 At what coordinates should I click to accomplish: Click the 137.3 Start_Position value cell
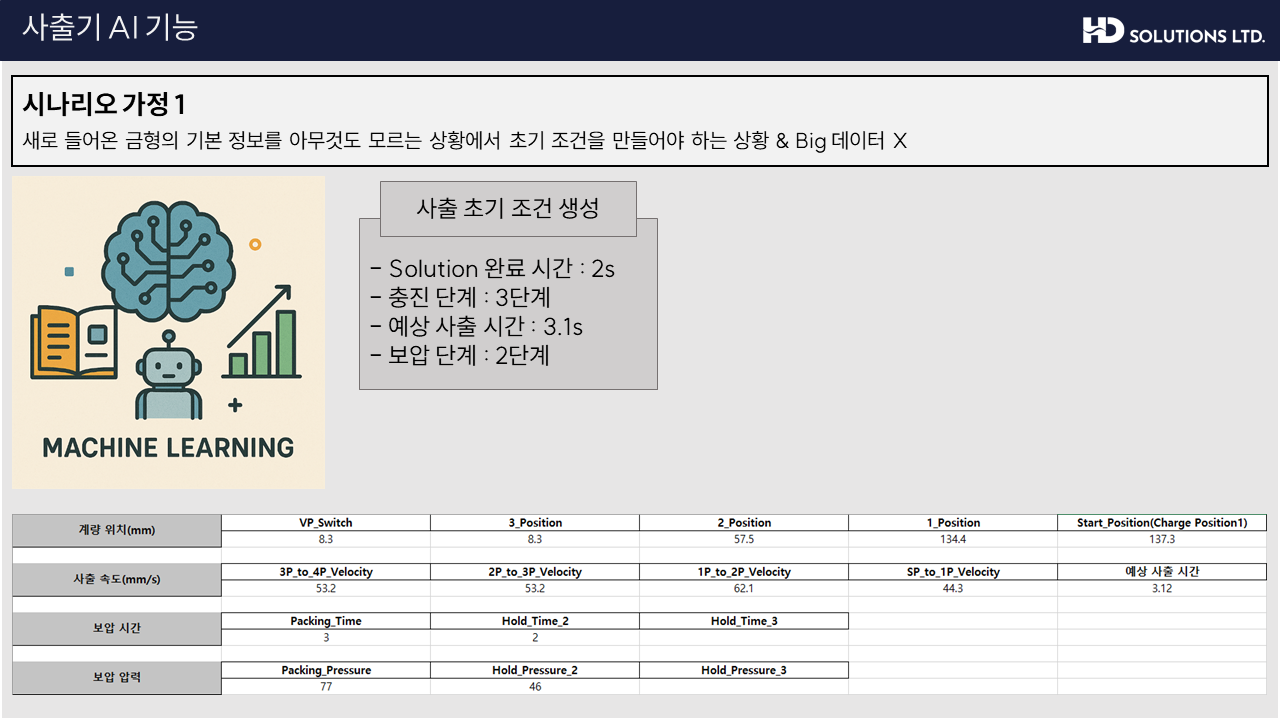pyautogui.click(x=1162, y=539)
